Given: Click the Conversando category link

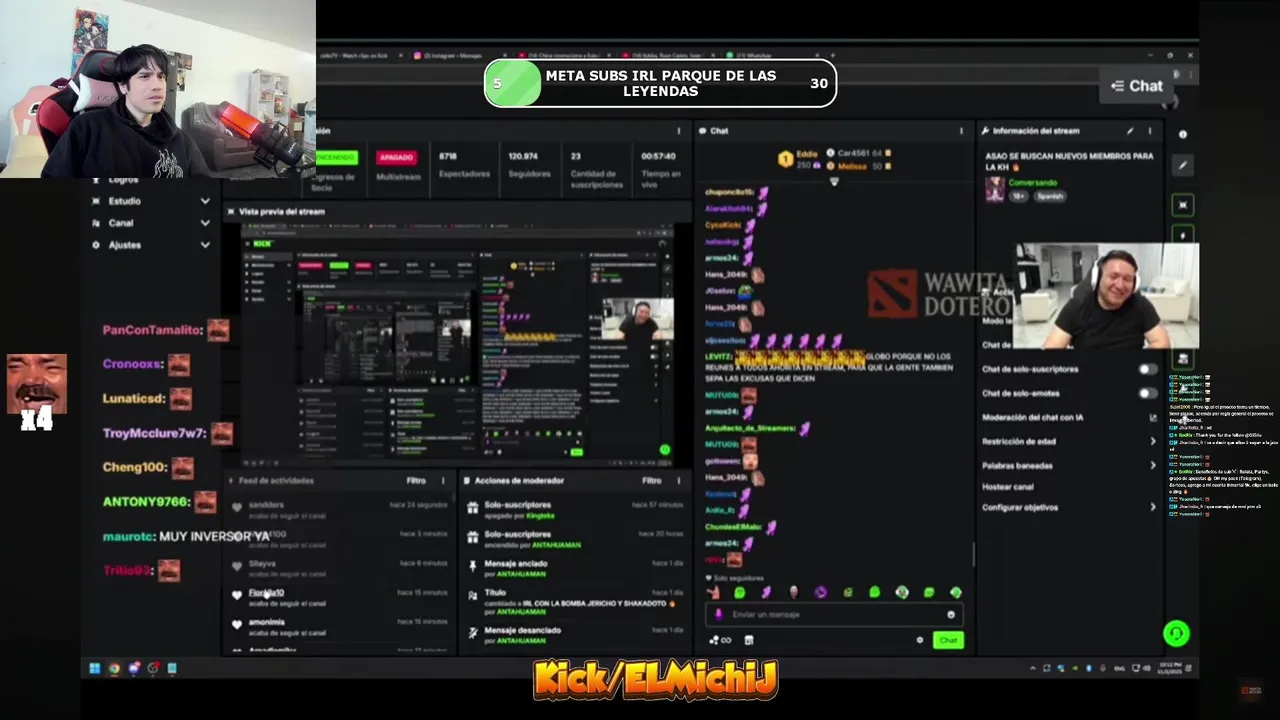Looking at the screenshot, I should [1032, 183].
